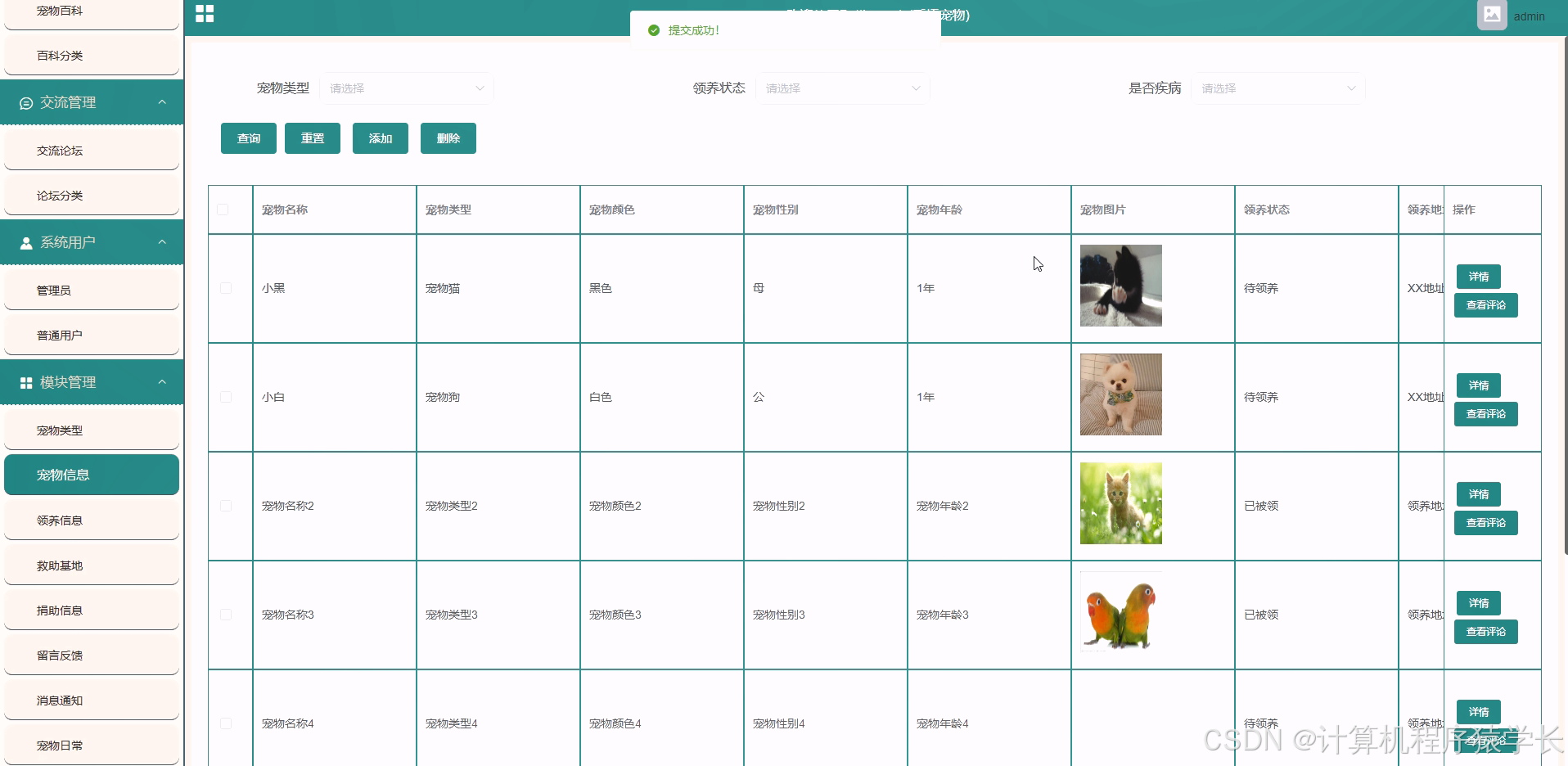Click the grid menu icon in header

tap(205, 14)
